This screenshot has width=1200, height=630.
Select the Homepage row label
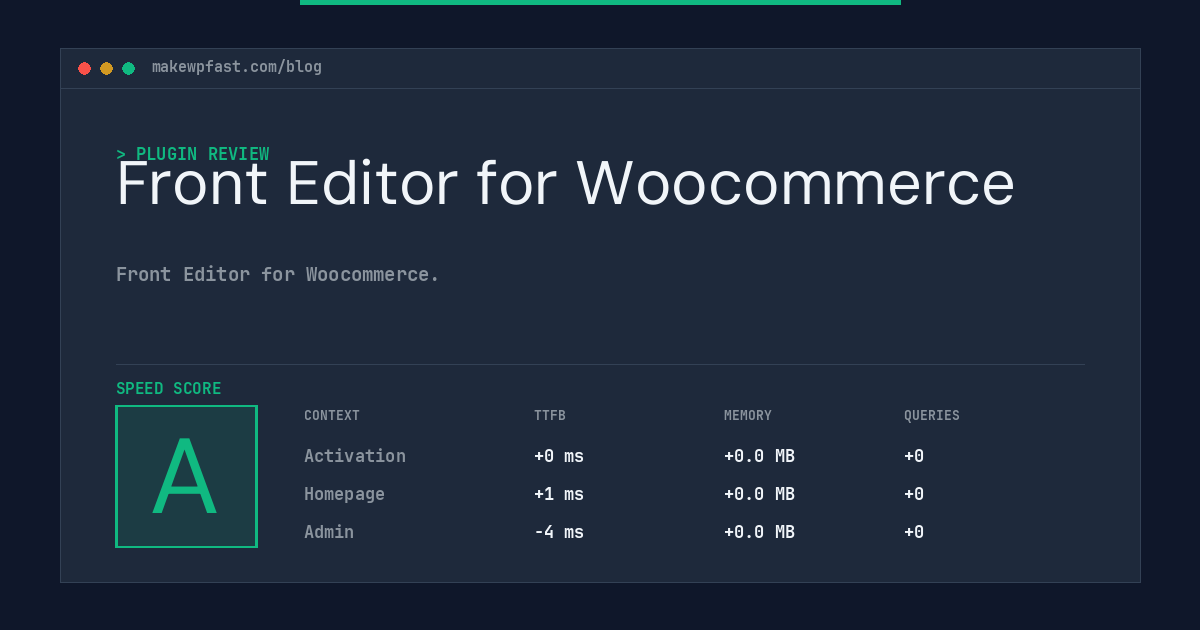coord(344,494)
